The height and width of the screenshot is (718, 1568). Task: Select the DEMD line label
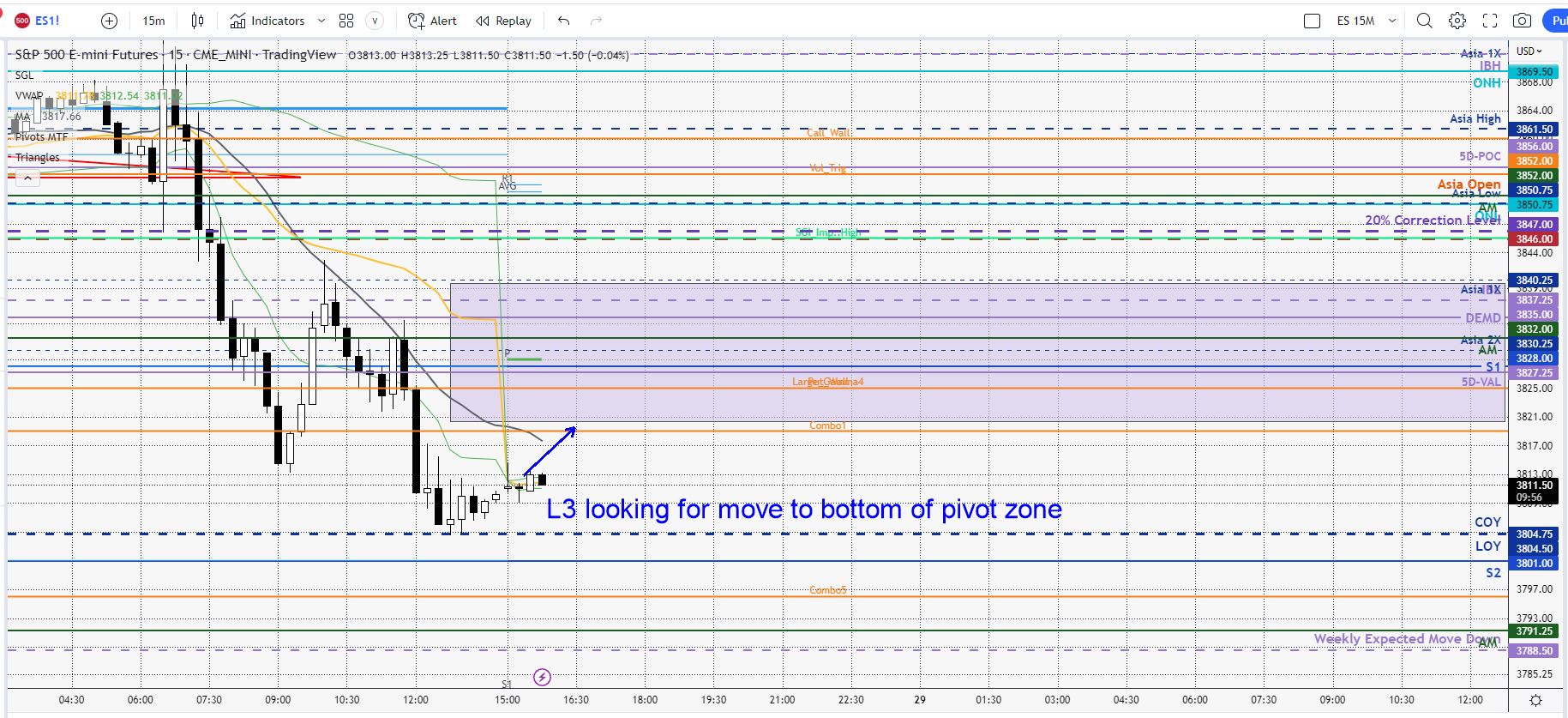(x=1483, y=318)
